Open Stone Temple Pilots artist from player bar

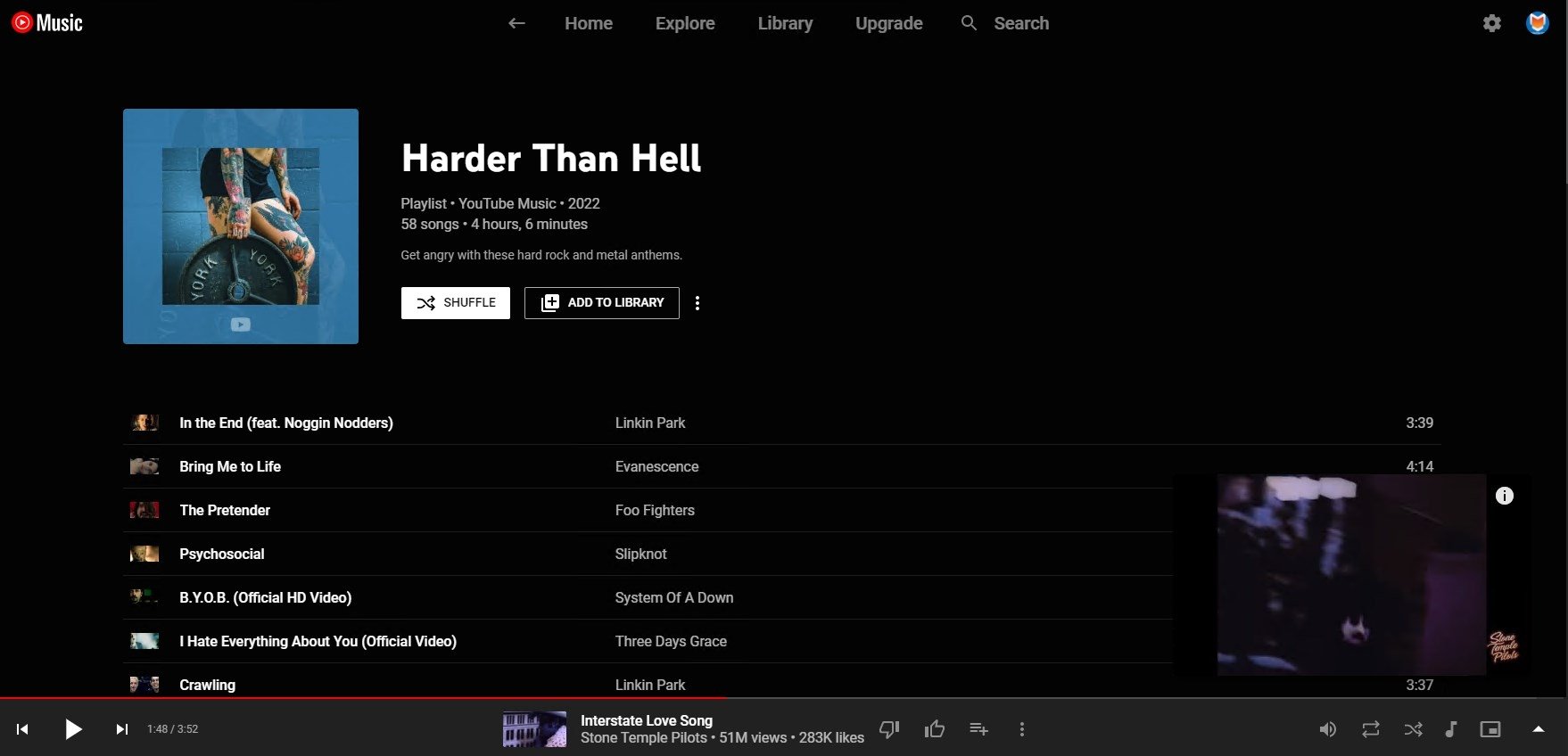[644, 738]
